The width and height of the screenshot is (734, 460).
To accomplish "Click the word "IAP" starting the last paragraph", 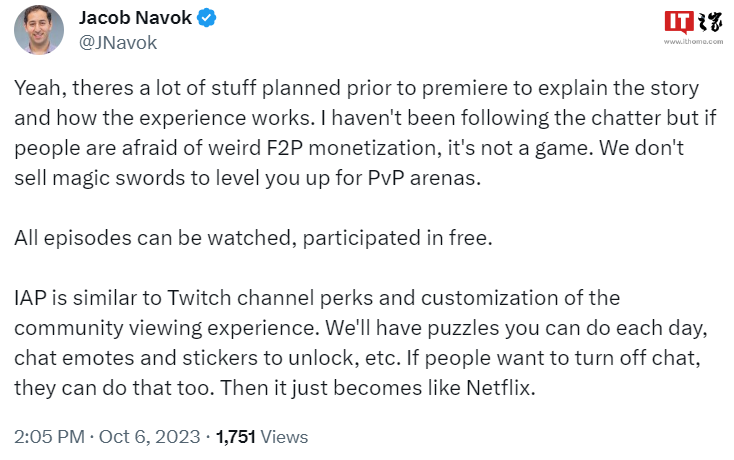I will pyautogui.click(x=30, y=298).
